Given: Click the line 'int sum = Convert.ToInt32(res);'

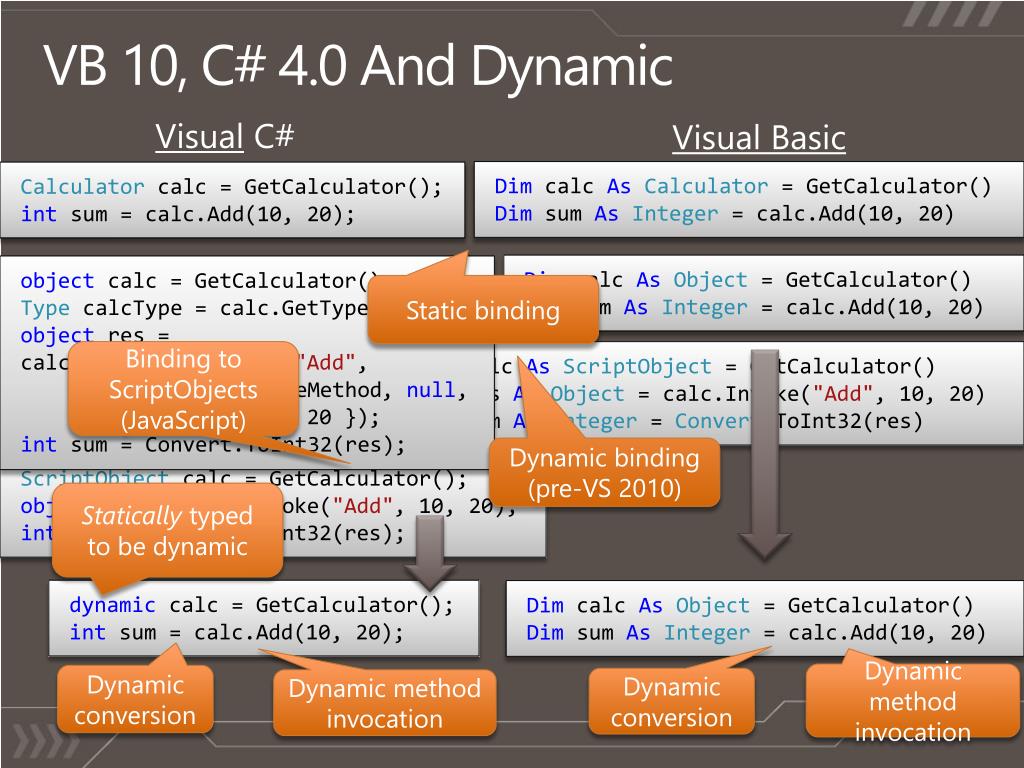Looking at the screenshot, I should (x=213, y=445).
